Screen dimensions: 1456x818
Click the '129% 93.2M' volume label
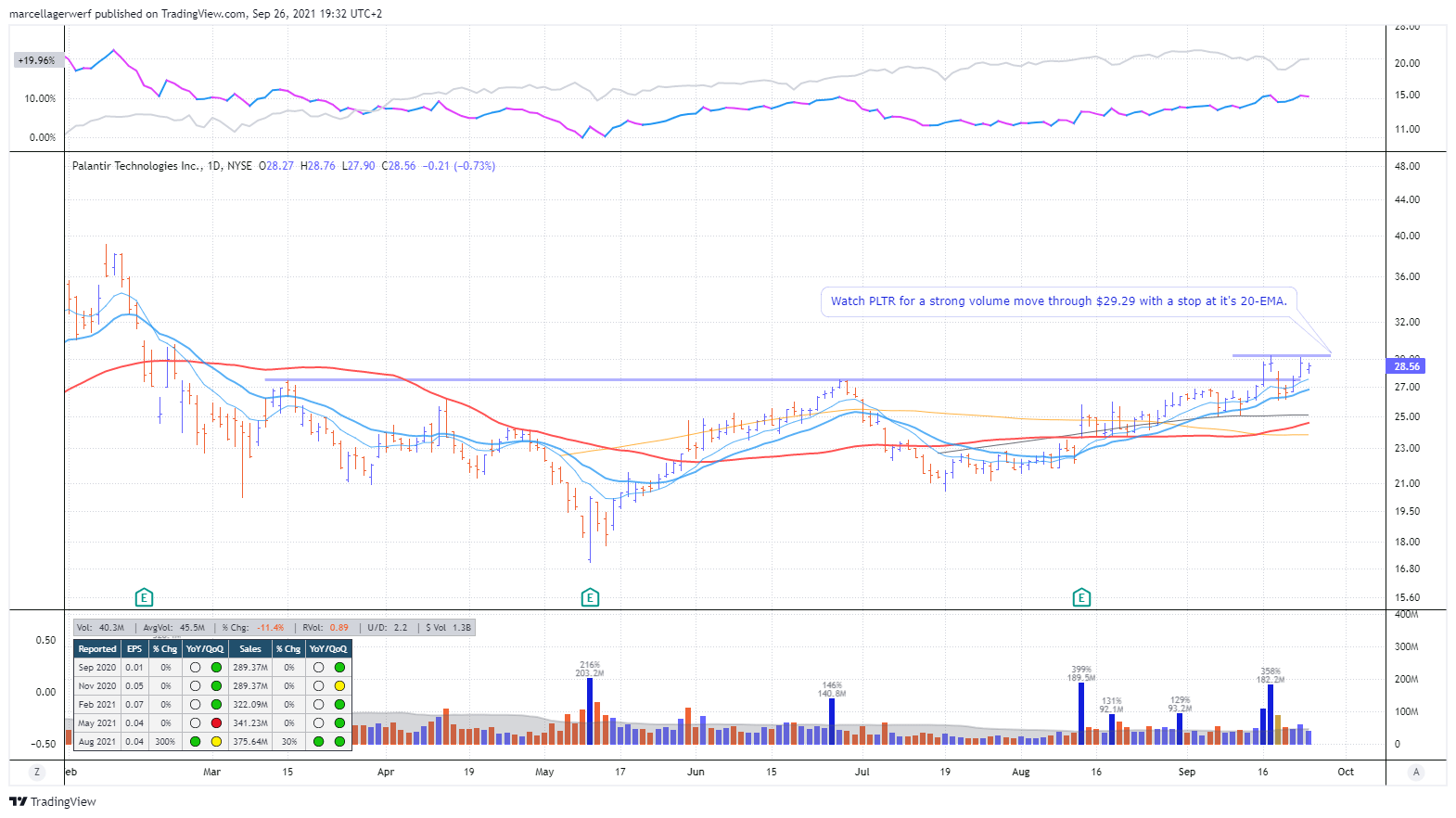click(1181, 704)
